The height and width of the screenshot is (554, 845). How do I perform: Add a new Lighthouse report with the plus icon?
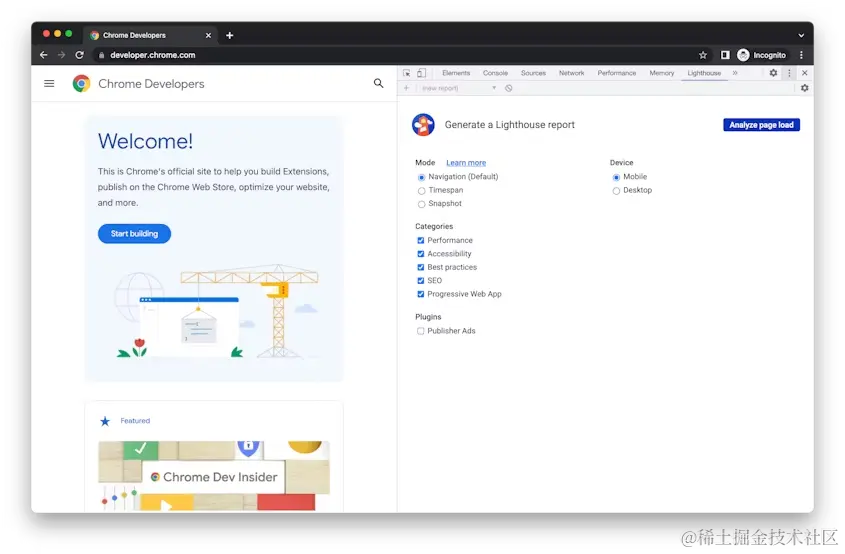[406, 88]
